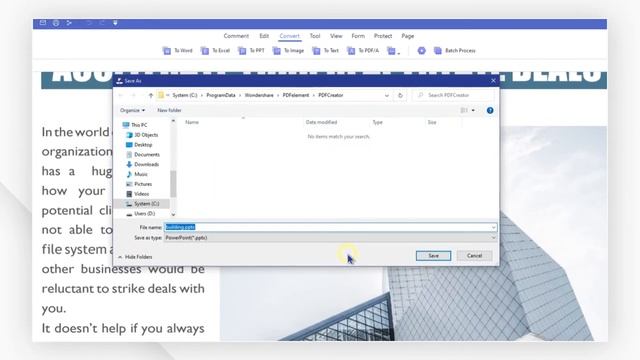Go up one folder level in Save As
640x360 pixels.
(151, 95)
